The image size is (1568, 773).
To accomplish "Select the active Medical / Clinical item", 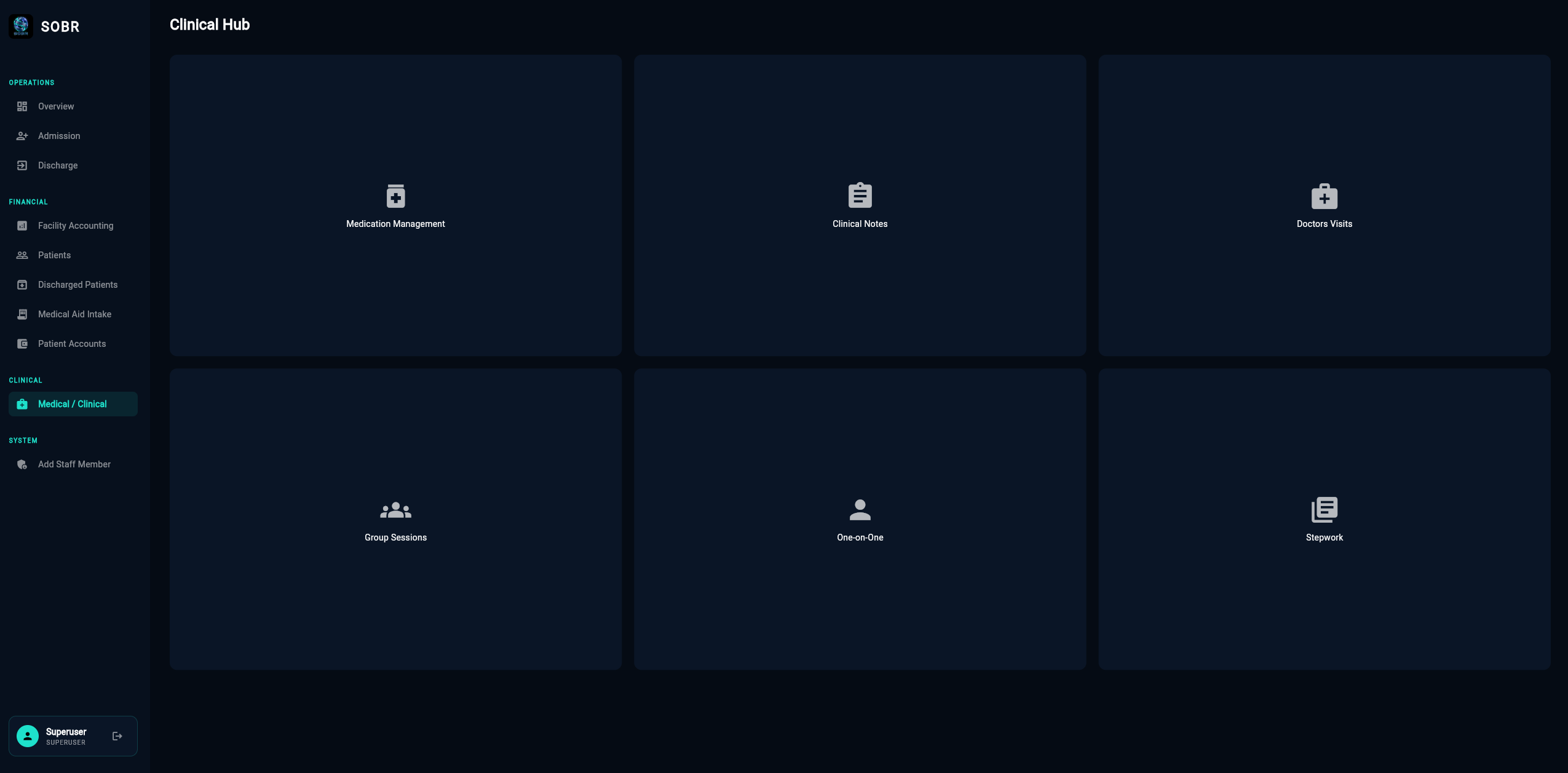I will [x=73, y=404].
